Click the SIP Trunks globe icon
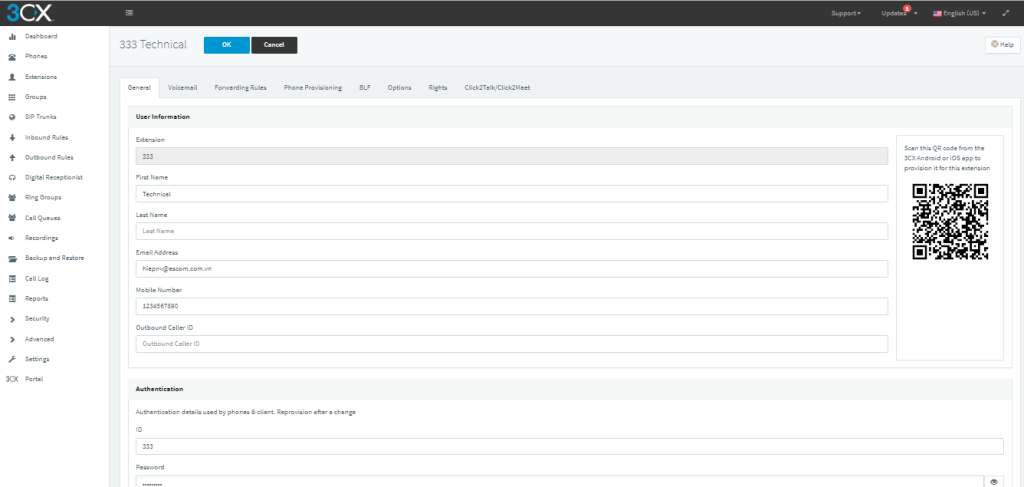 point(12,118)
